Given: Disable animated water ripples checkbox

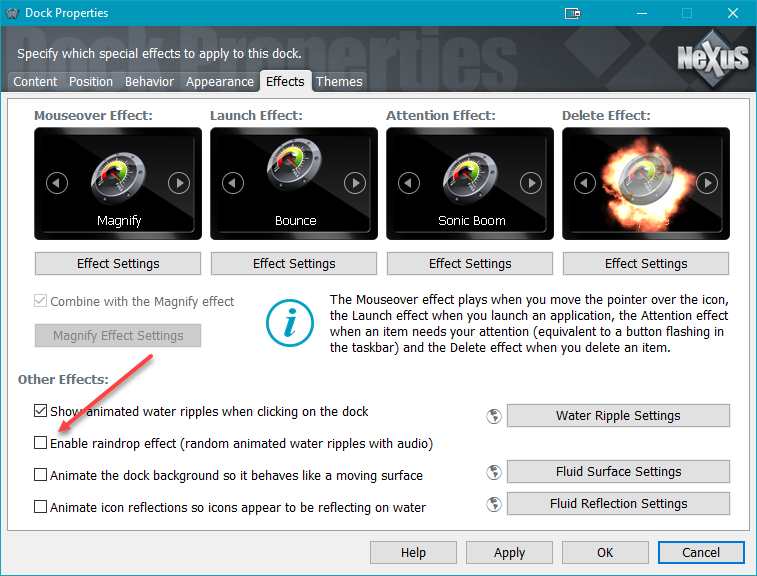Looking at the screenshot, I should (41, 411).
